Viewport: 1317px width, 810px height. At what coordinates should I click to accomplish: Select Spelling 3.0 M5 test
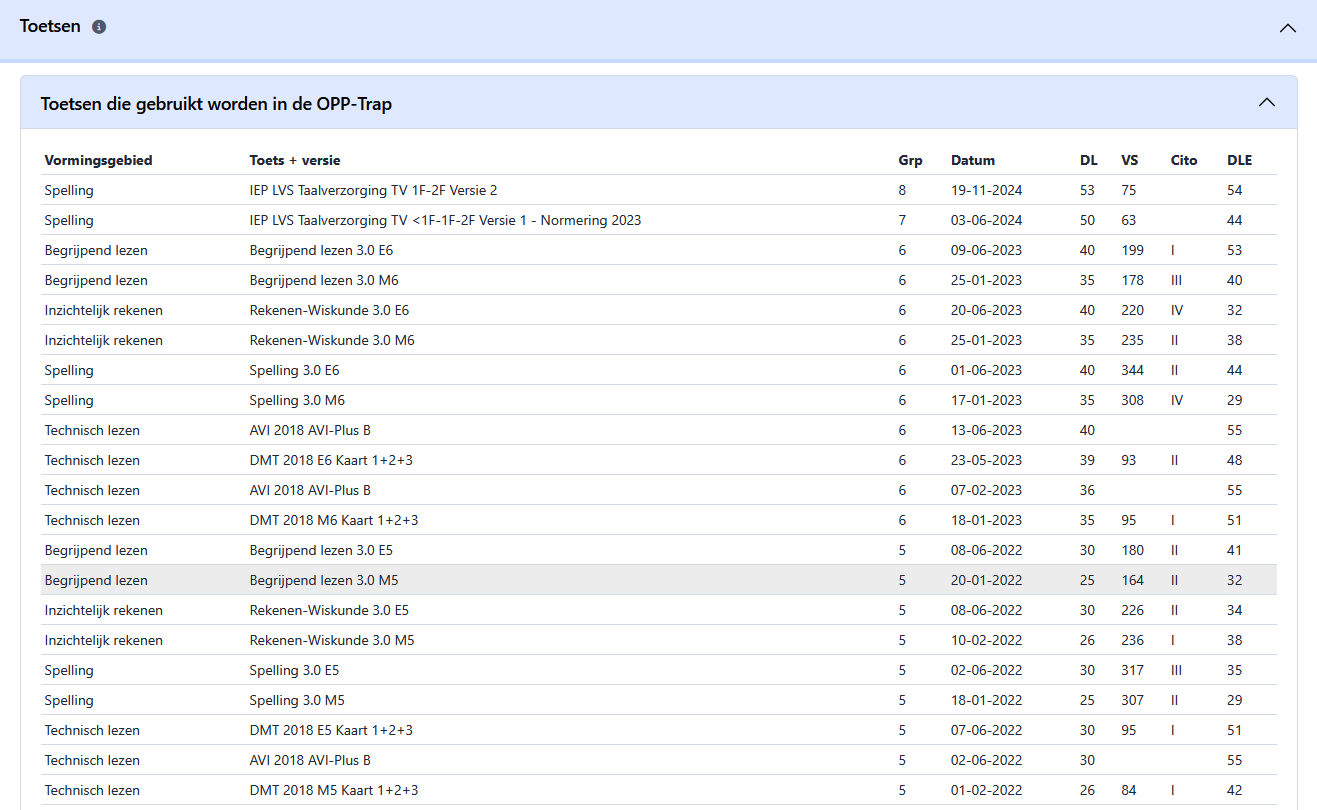659,700
